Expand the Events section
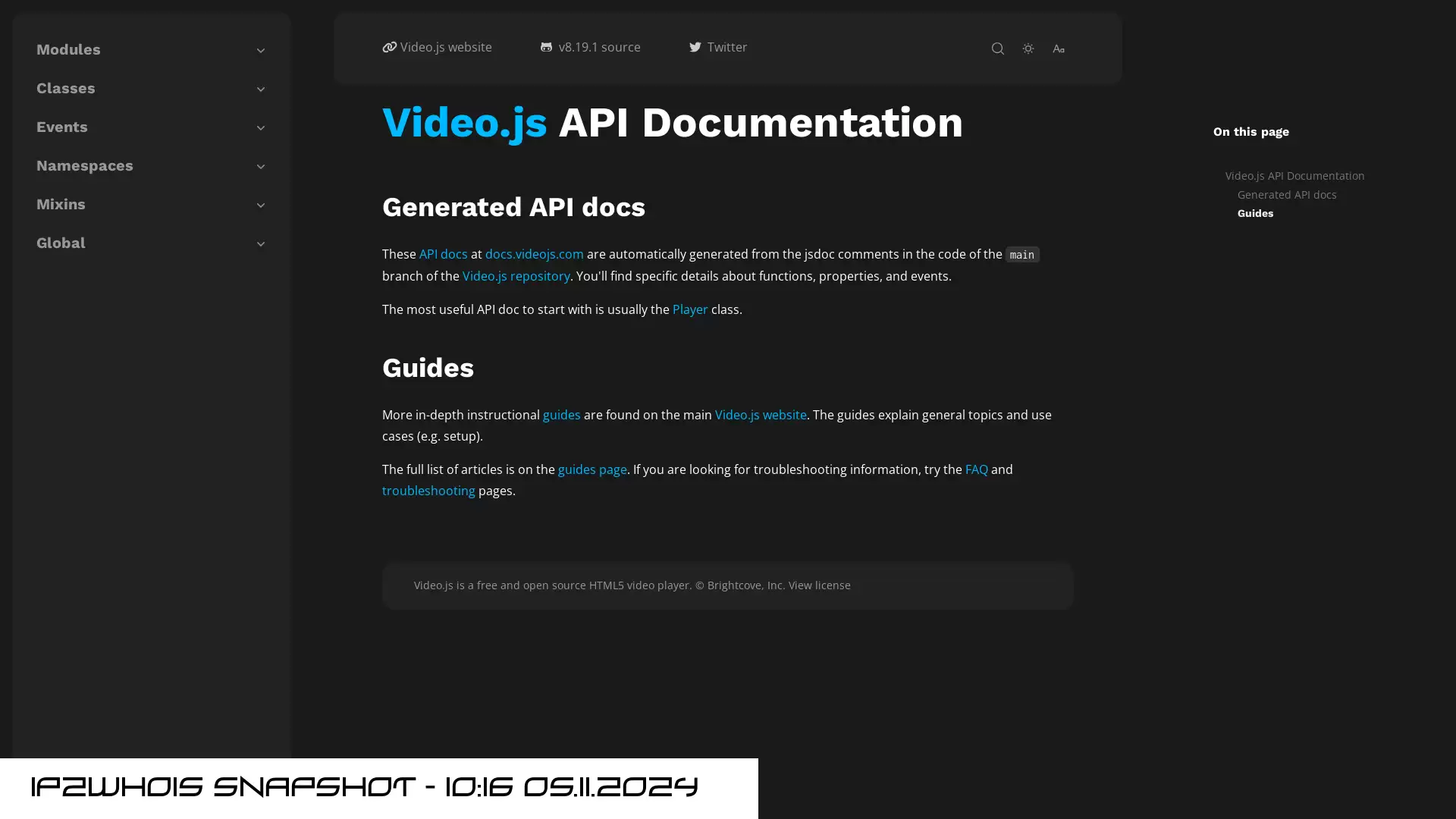1456x819 pixels. coord(260,127)
